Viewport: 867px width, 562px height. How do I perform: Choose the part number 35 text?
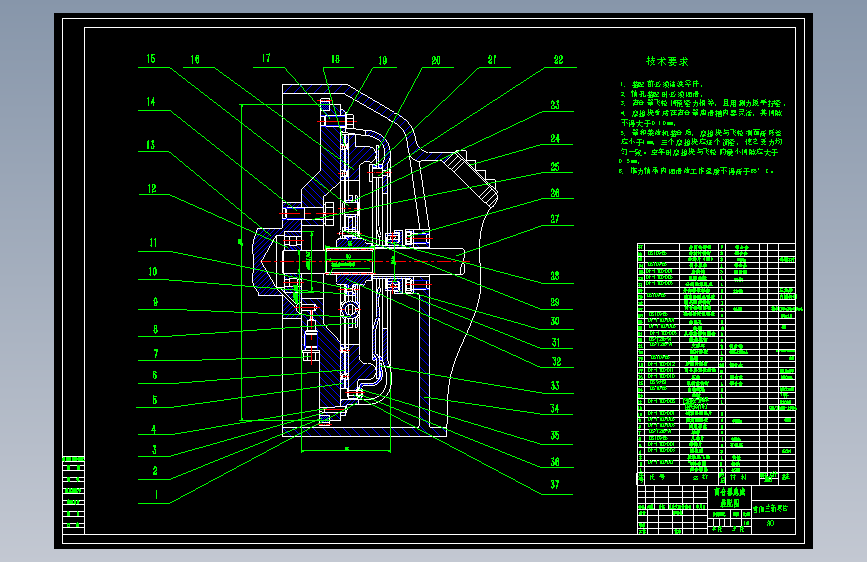(555, 435)
